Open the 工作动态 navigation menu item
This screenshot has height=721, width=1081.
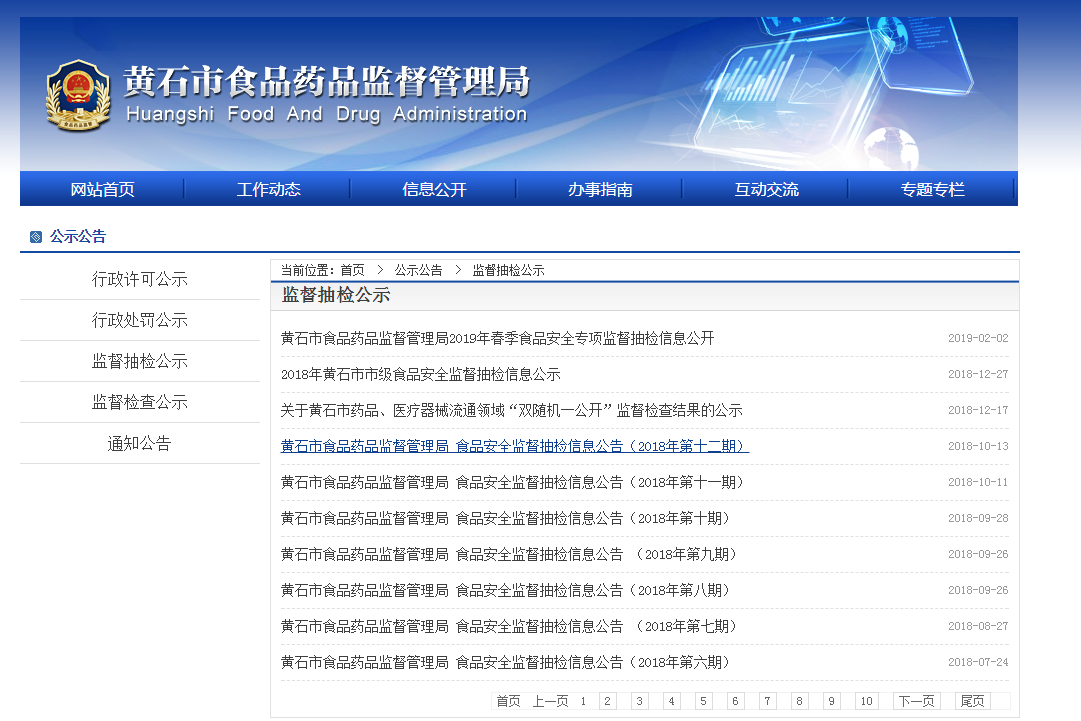click(268, 189)
